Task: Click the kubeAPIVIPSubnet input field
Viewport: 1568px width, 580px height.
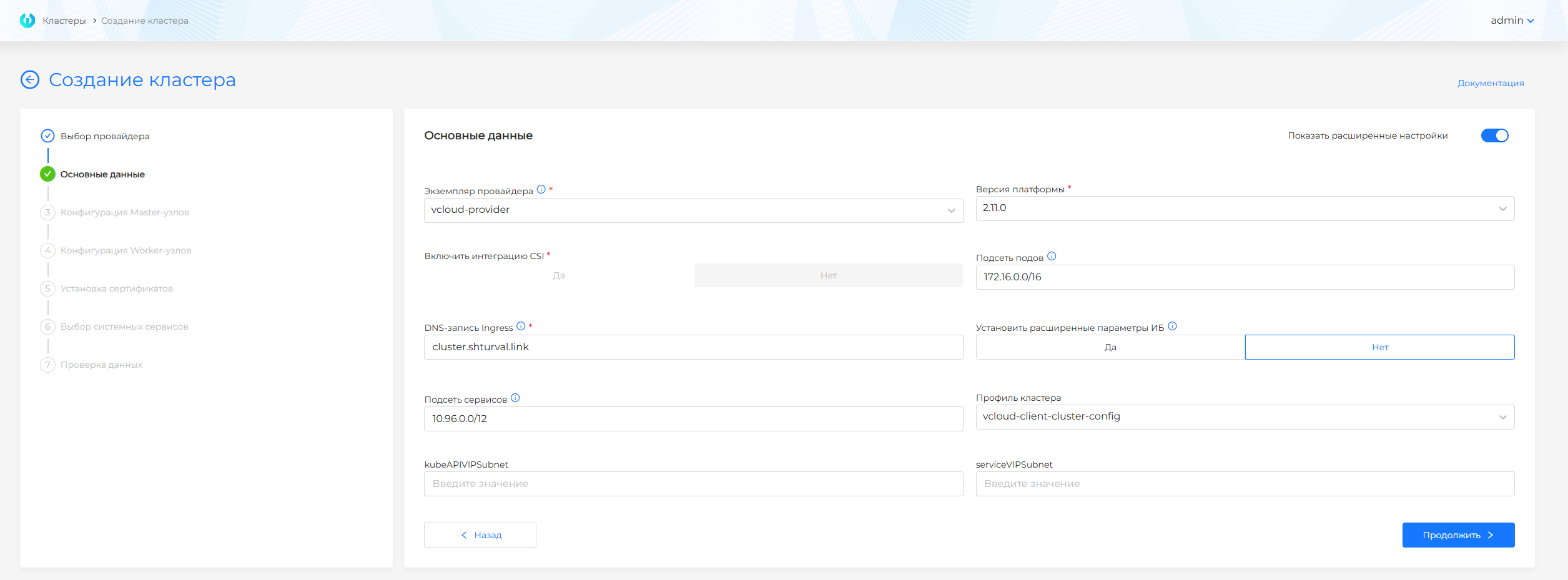Action: click(x=693, y=483)
